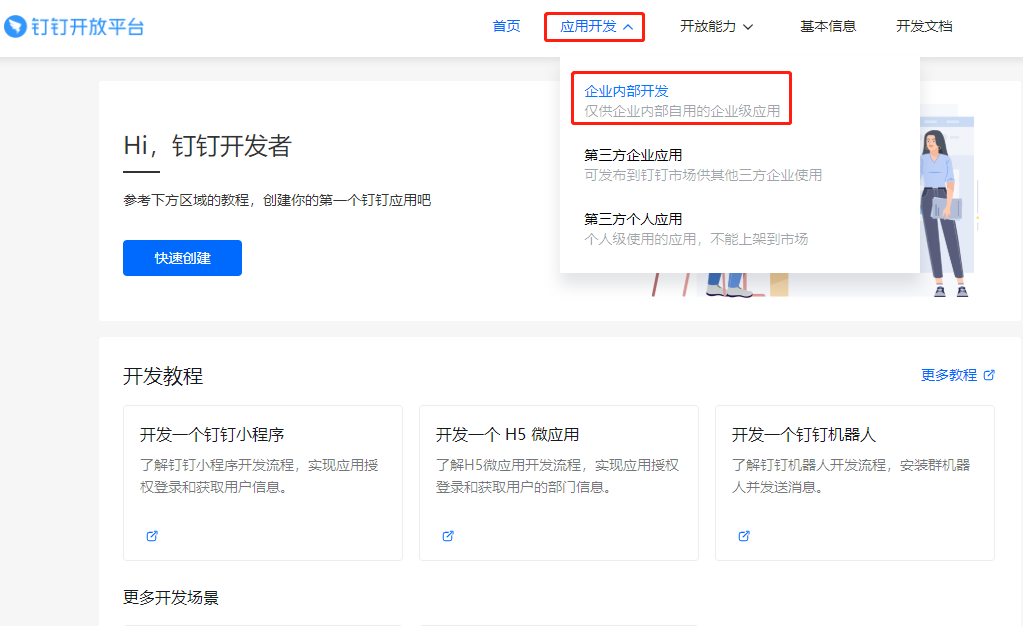
Task: Open external link icon in 钉钉小程序 card
Action: [152, 536]
